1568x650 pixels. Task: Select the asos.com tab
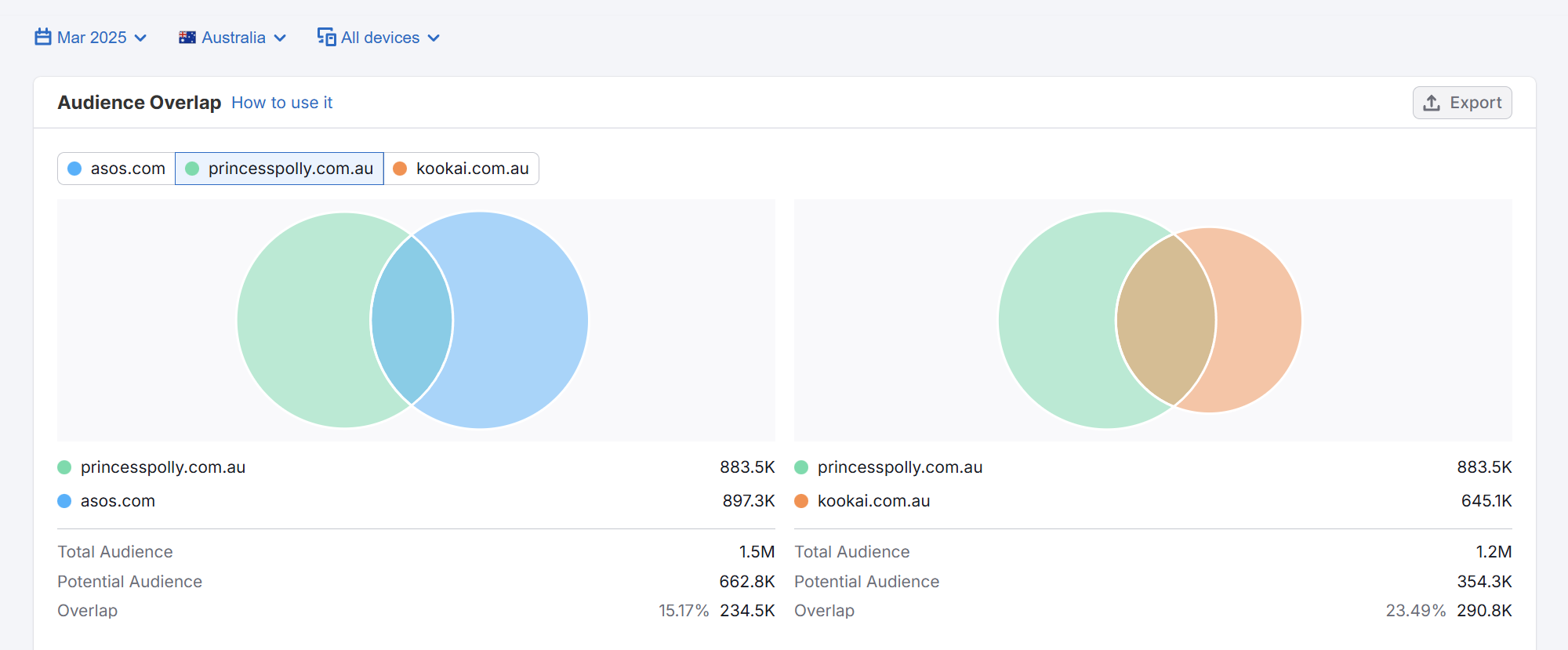point(117,169)
